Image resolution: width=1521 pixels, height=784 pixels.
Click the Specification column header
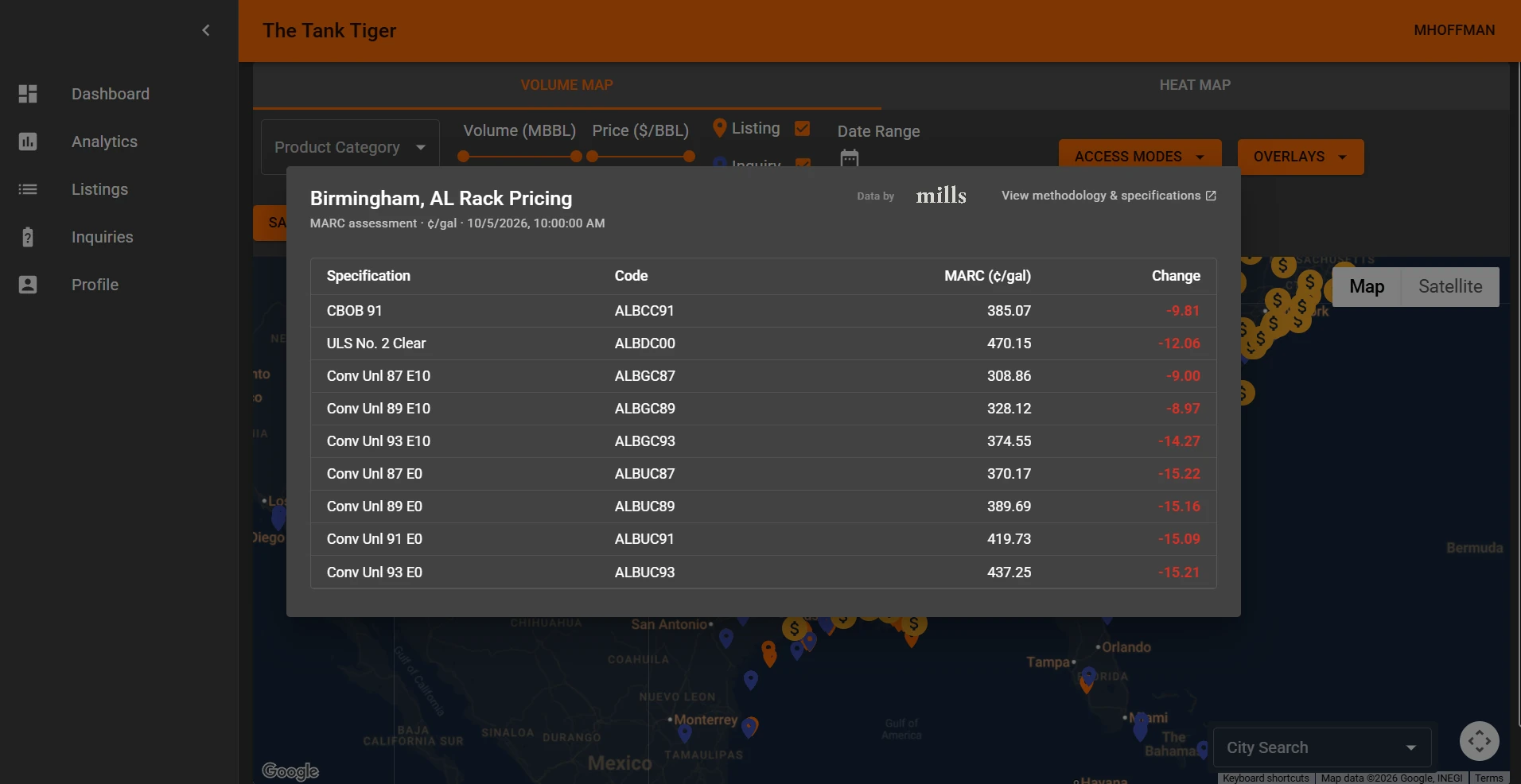point(368,276)
